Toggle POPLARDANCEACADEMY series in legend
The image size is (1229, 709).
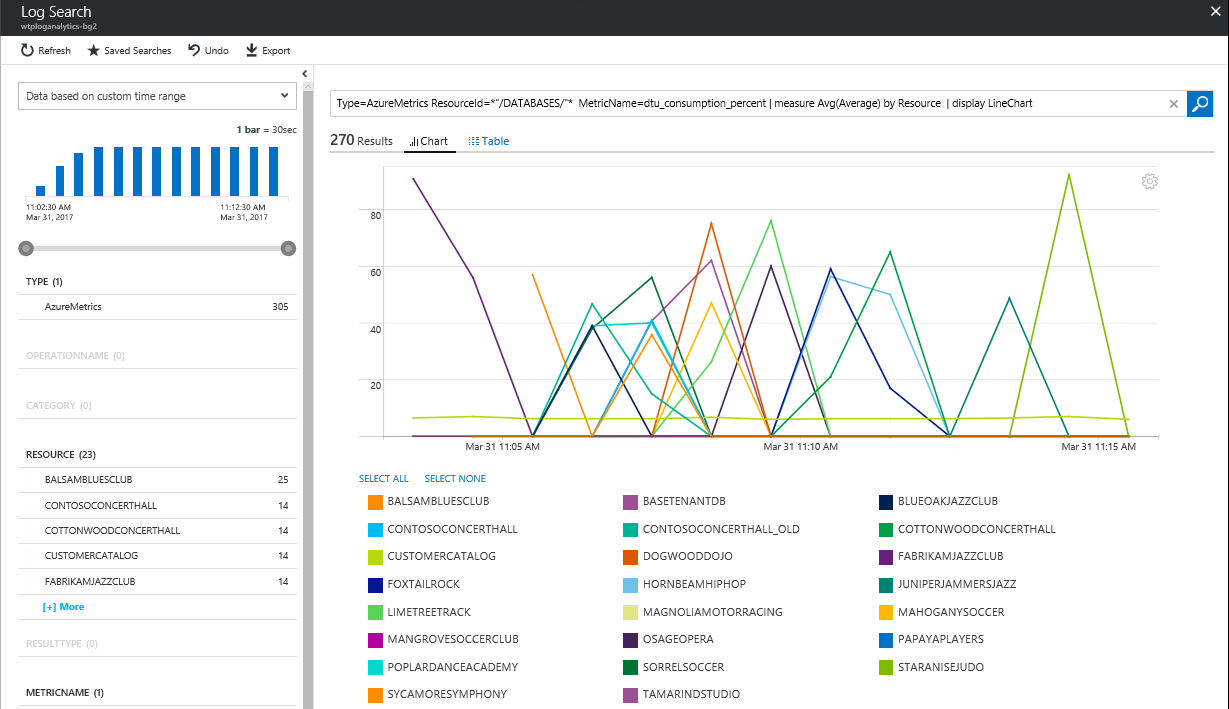click(443, 667)
